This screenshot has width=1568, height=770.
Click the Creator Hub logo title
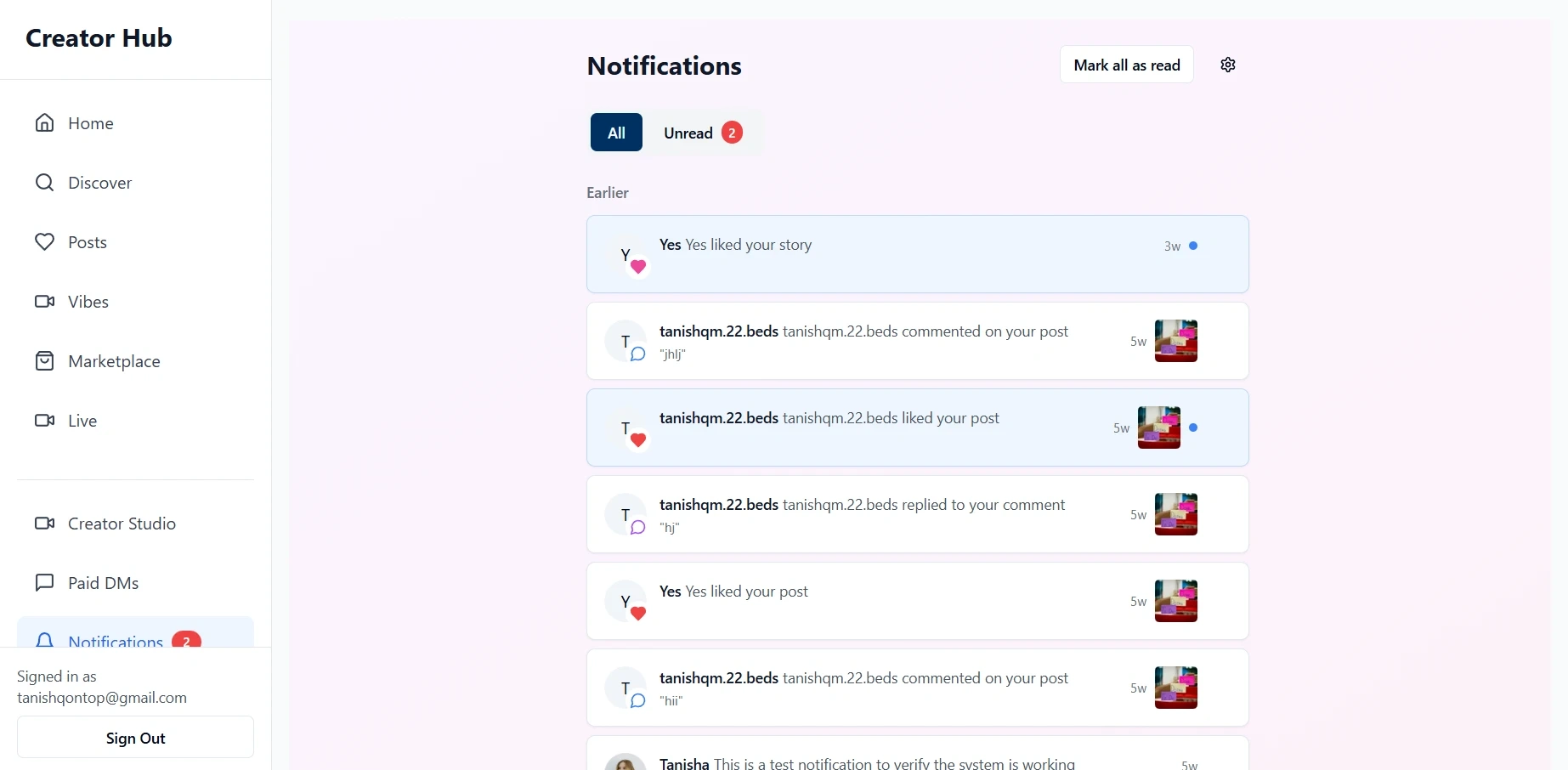pyautogui.click(x=99, y=38)
